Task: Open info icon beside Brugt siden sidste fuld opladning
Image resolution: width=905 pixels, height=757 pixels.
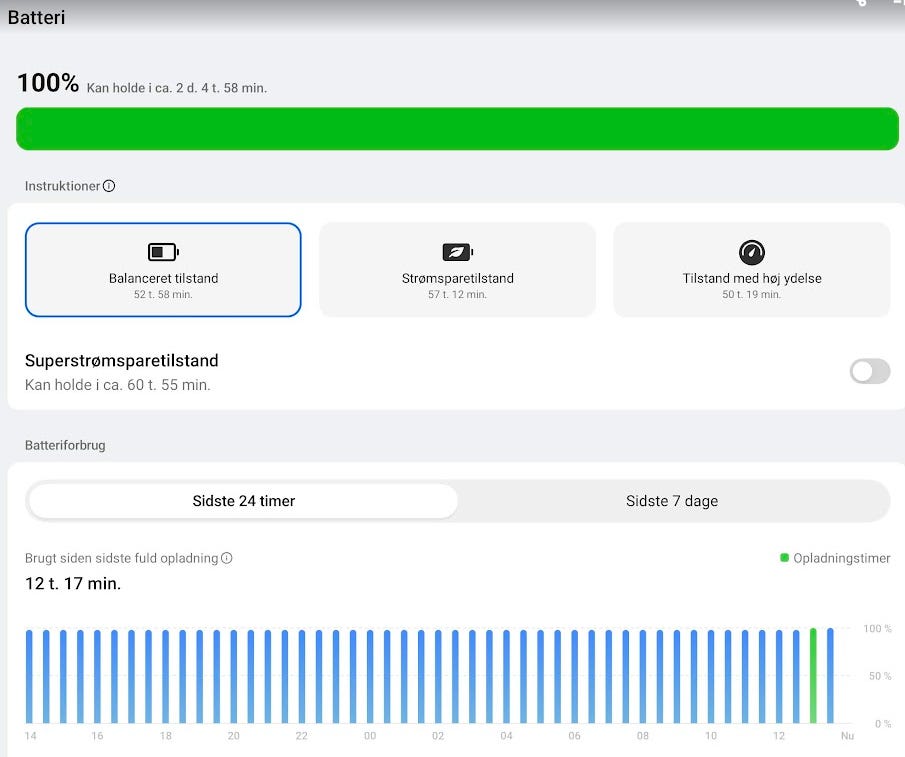Action: pos(227,558)
